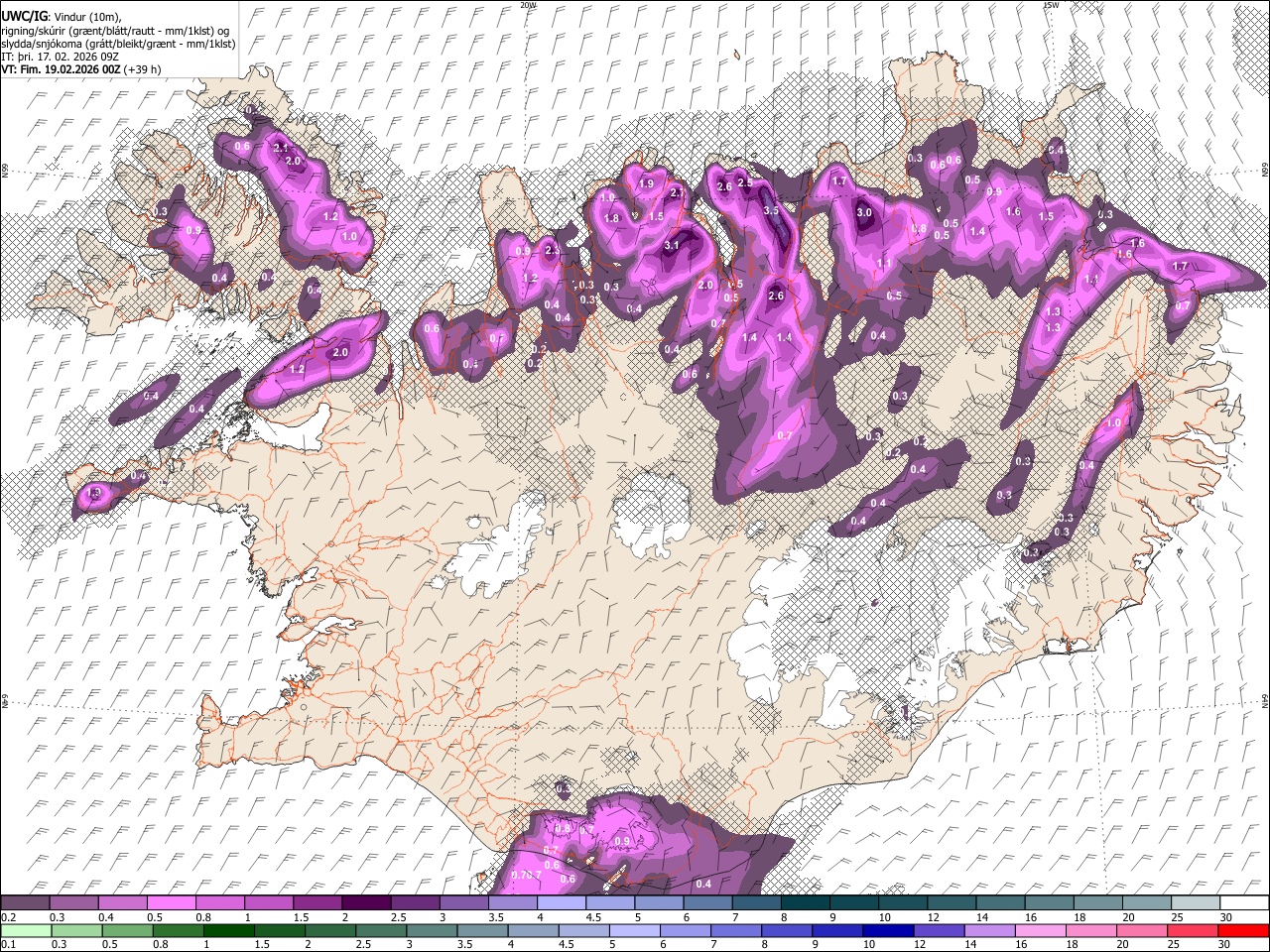Select the pale green 0.1–0.3 rain legend swatch
The height and width of the screenshot is (952, 1270).
[25, 930]
